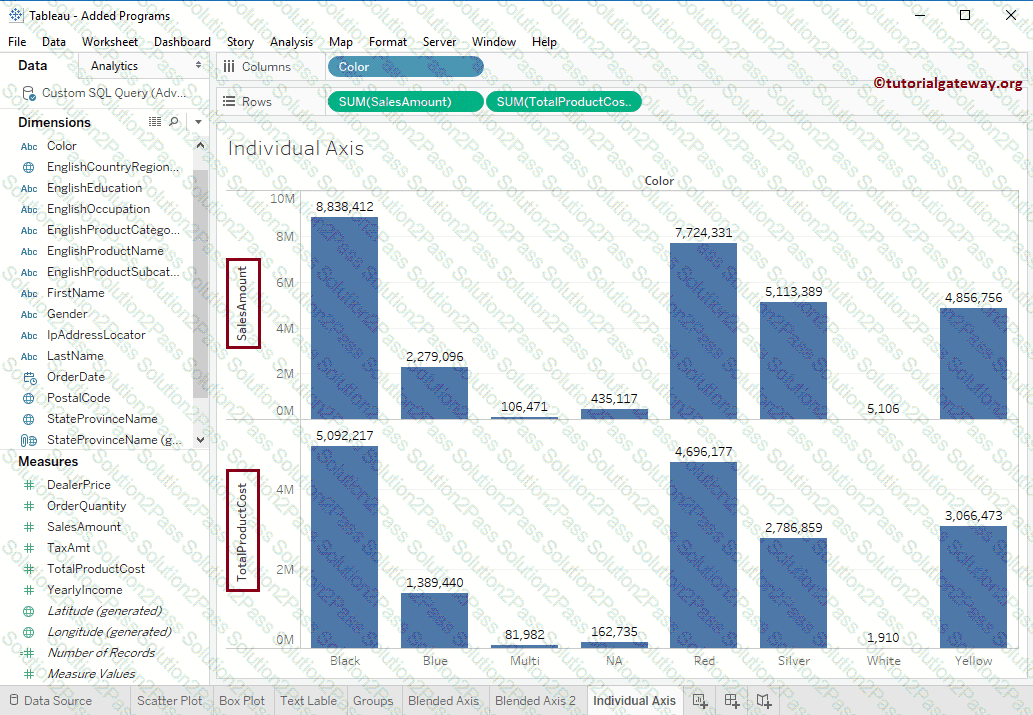
Task: Switch to the Analytics pane tab
Action: tap(114, 66)
